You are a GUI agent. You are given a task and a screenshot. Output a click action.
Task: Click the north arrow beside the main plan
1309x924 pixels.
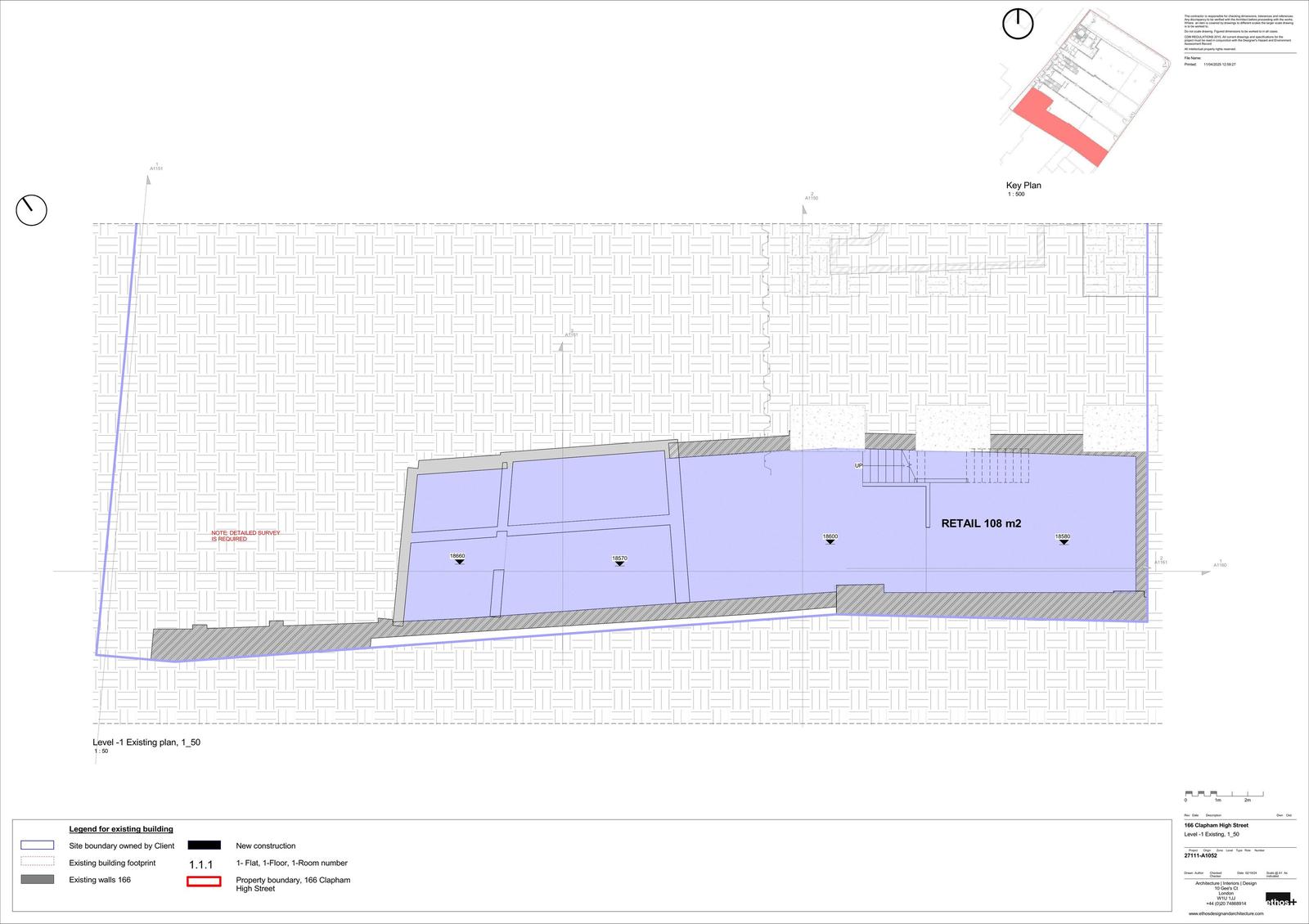(31, 210)
